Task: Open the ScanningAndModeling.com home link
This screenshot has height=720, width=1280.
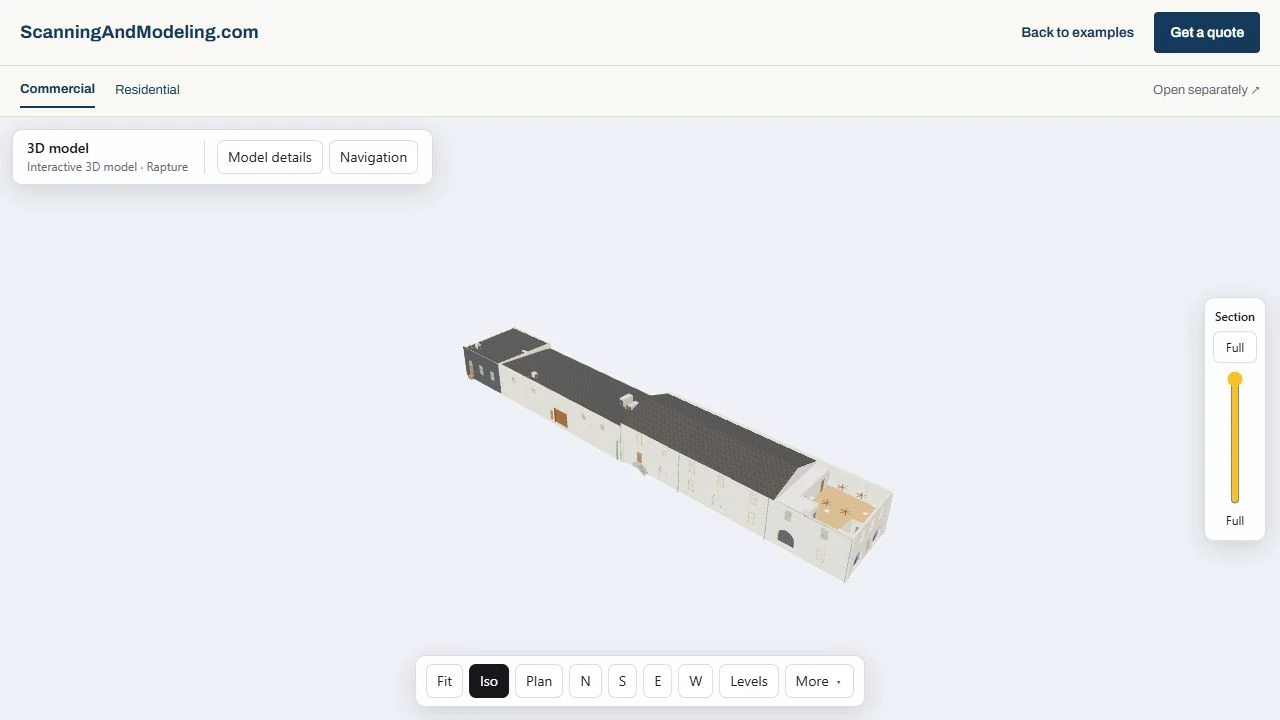Action: 139,32
